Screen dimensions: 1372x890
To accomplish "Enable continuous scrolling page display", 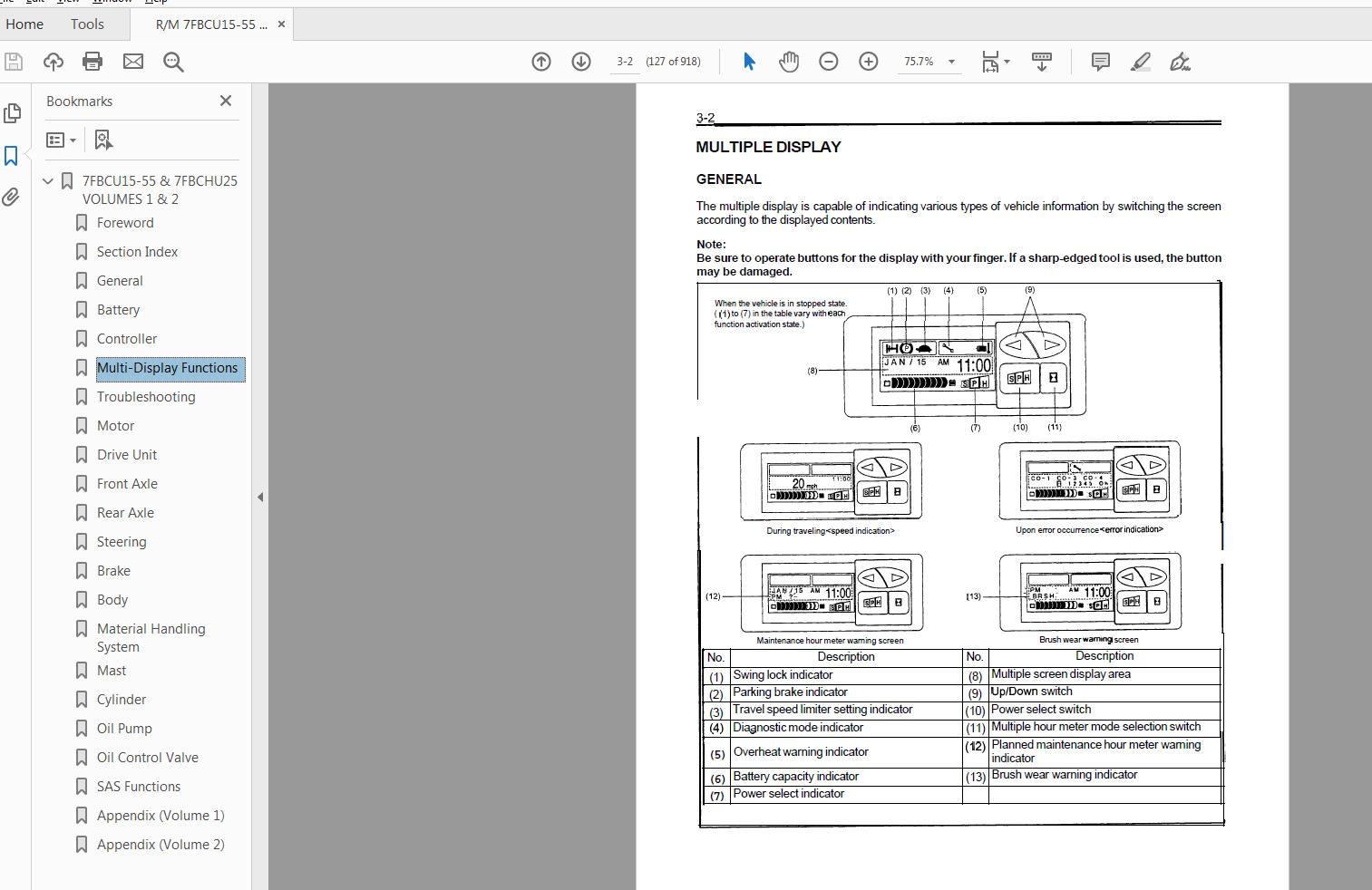I will tap(1041, 62).
